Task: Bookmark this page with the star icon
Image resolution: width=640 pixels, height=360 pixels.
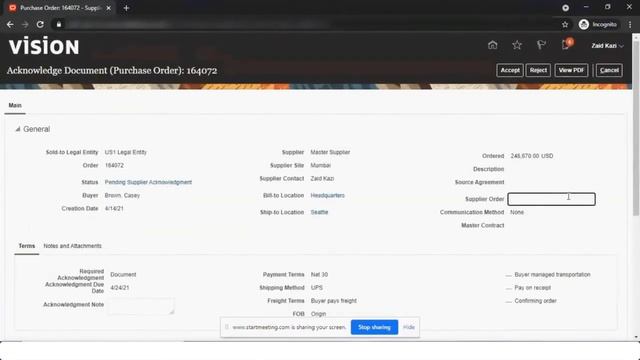Action: (565, 24)
